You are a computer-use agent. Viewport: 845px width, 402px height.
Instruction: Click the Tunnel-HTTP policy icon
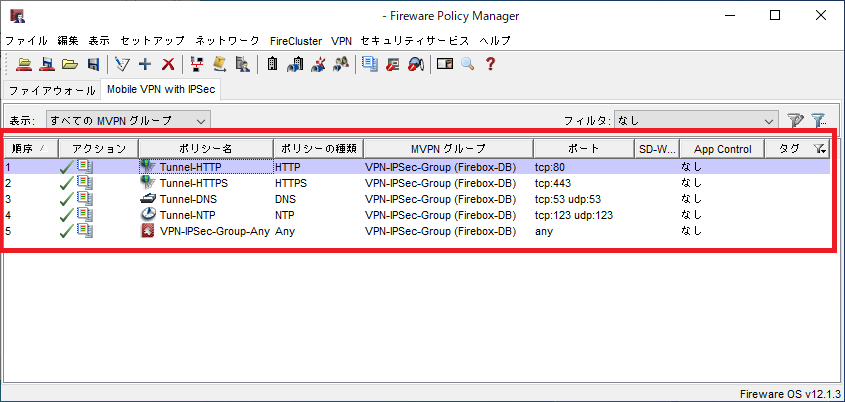pyautogui.click(x=147, y=167)
